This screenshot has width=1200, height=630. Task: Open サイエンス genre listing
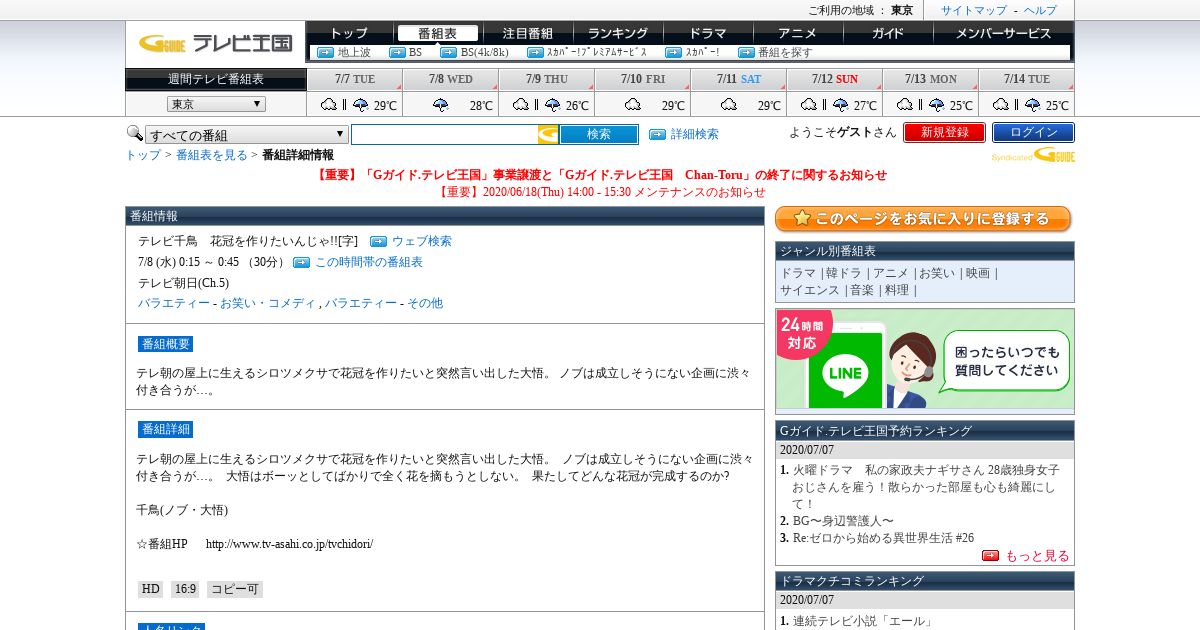pyautogui.click(x=809, y=290)
